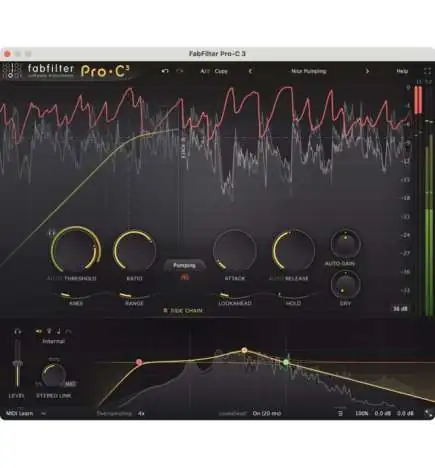Image resolution: width=435 pixels, height=468 pixels.
Task: Click the undo arrow in the top bar
Action: pos(165,71)
